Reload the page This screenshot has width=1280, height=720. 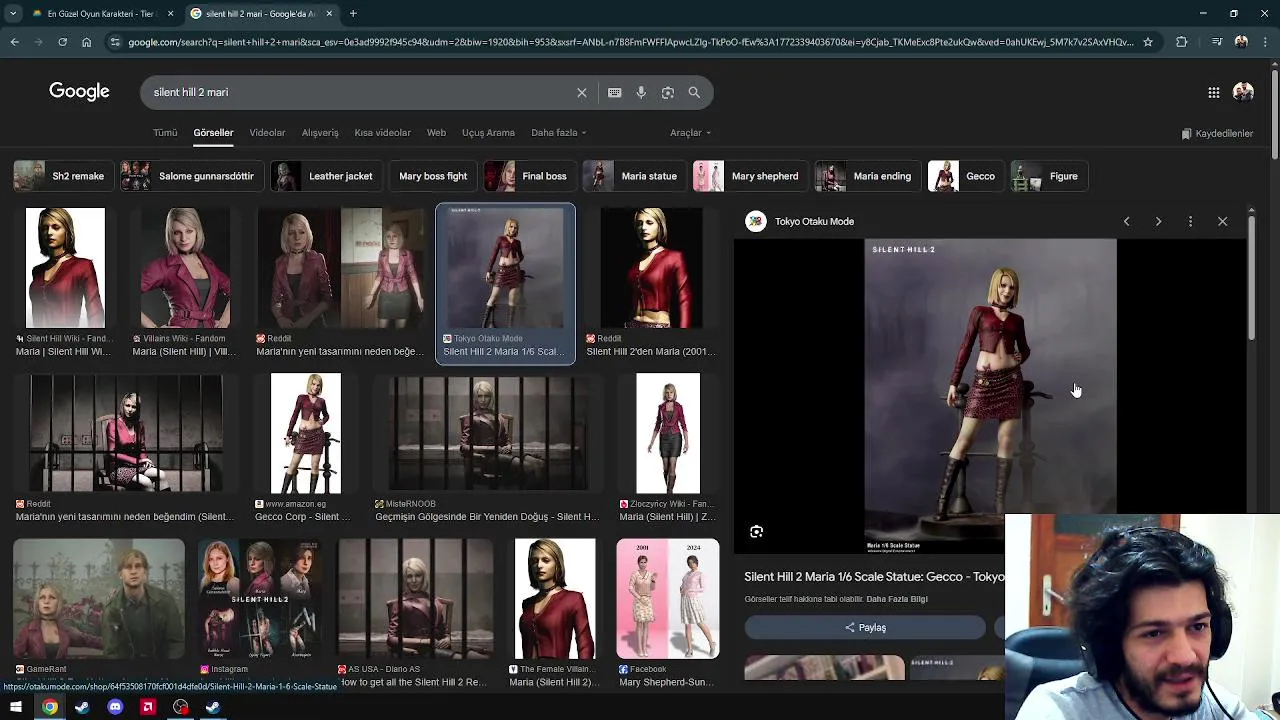pos(62,42)
